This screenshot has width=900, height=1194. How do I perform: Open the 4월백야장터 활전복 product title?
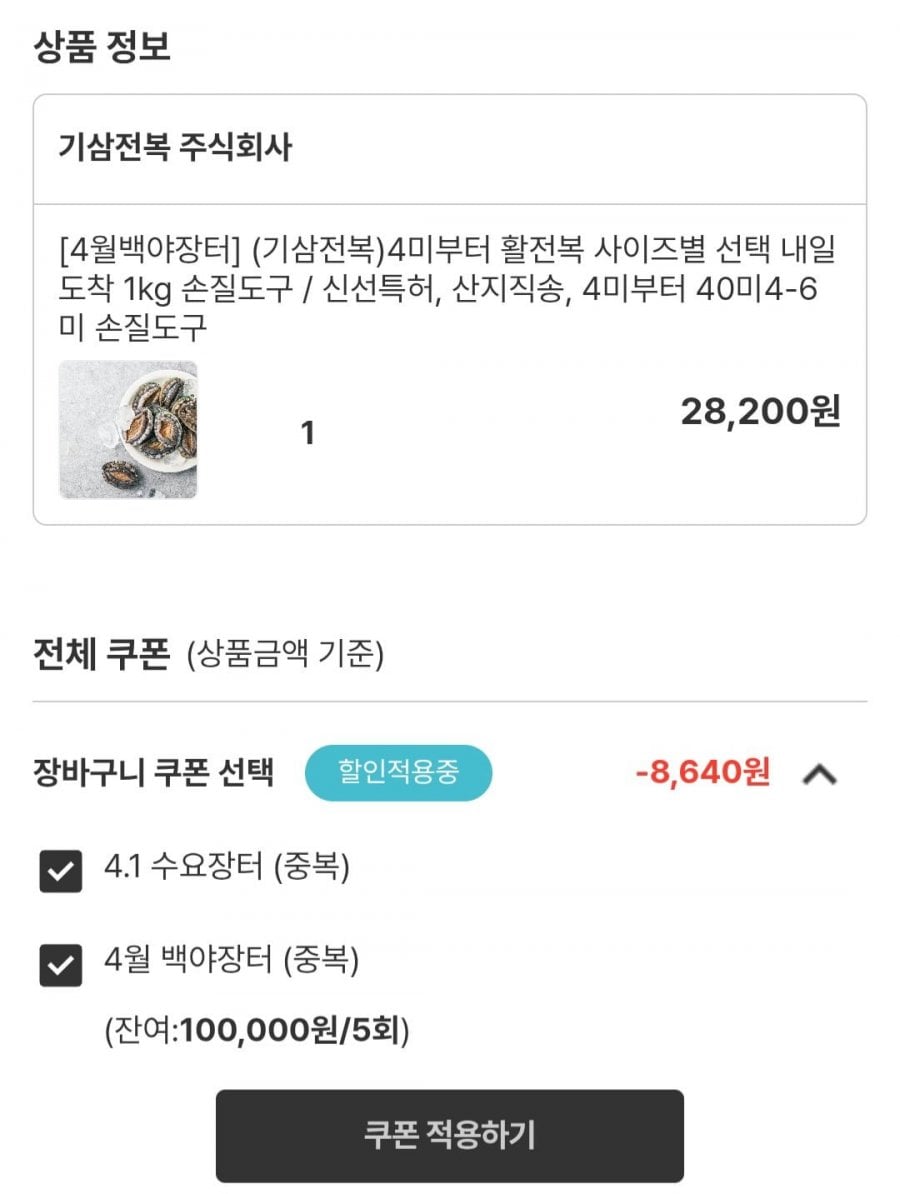(x=447, y=250)
